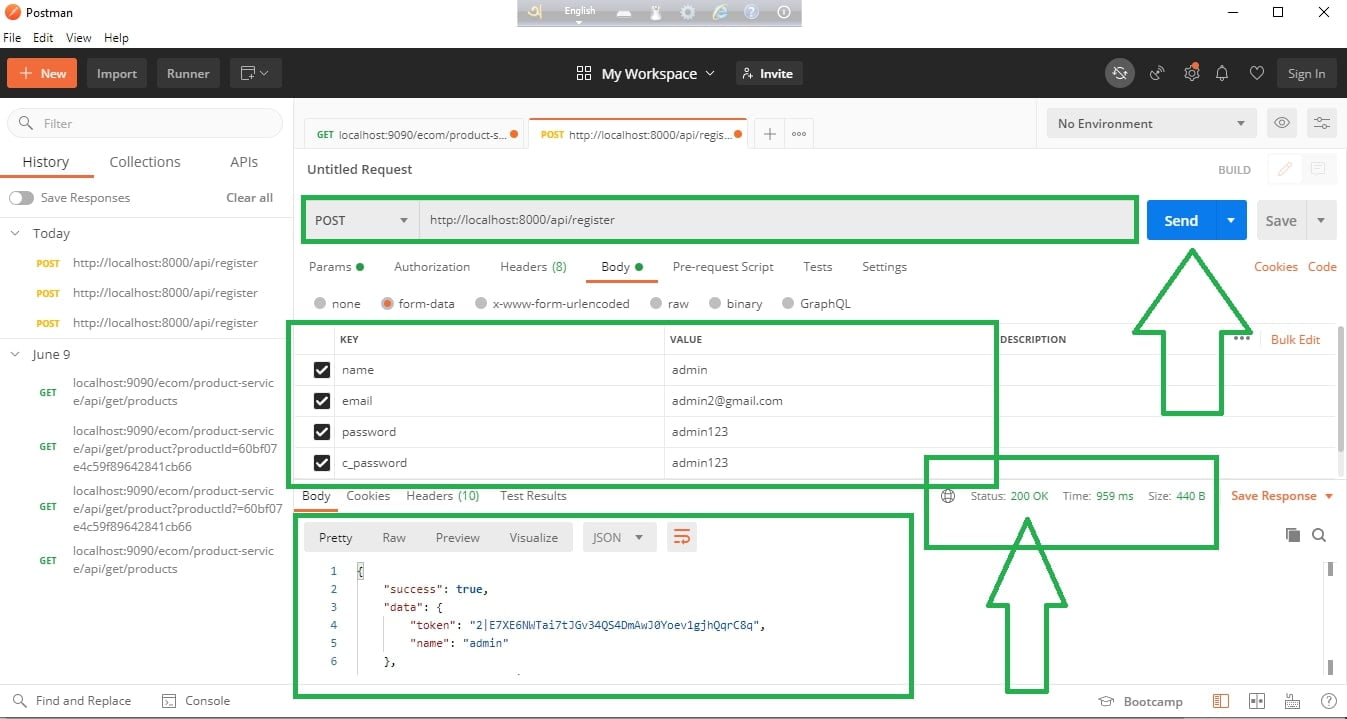Click Clear all in History
This screenshot has width=1347, height=719.
(249, 198)
